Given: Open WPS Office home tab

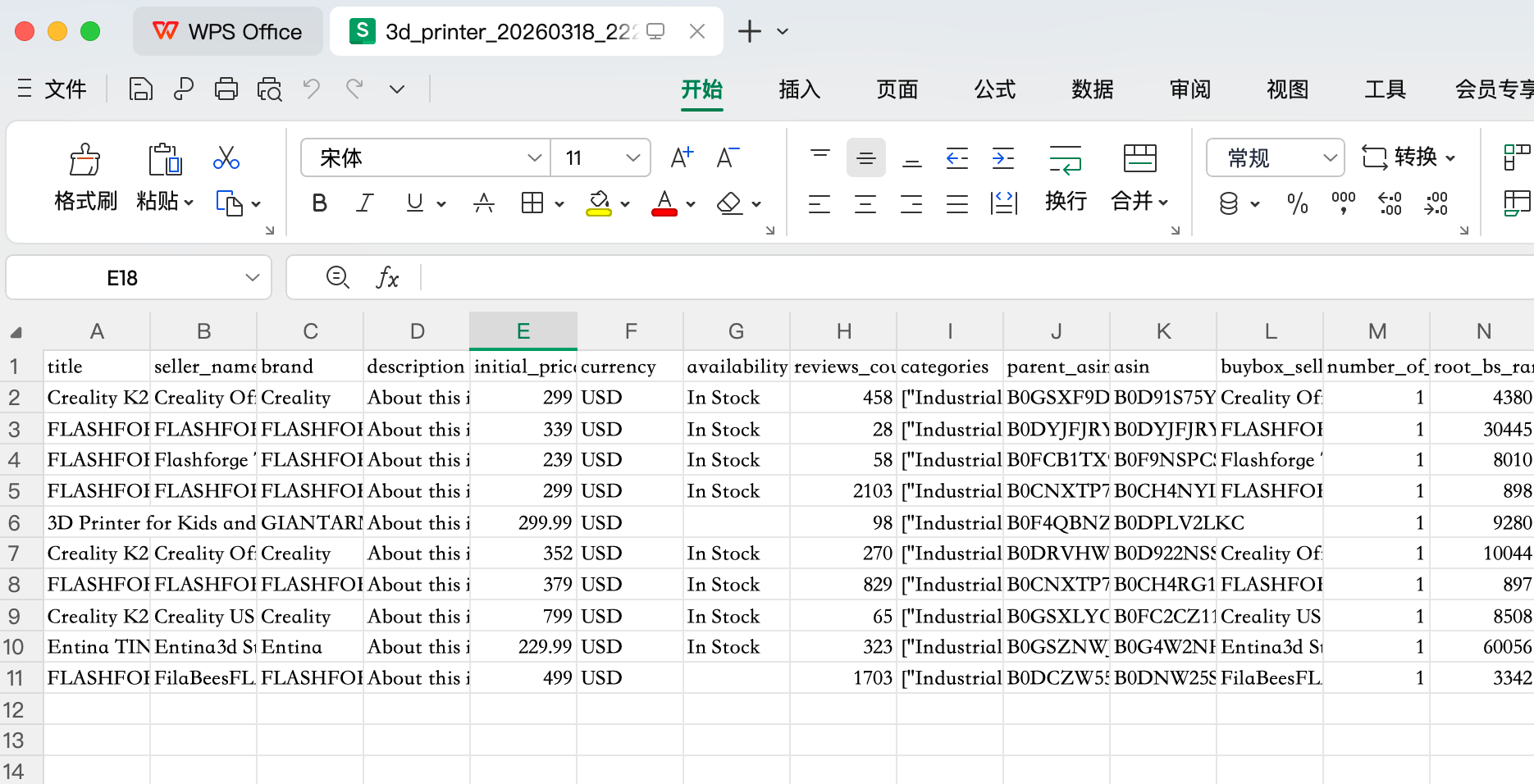Looking at the screenshot, I should pyautogui.click(x=228, y=31).
